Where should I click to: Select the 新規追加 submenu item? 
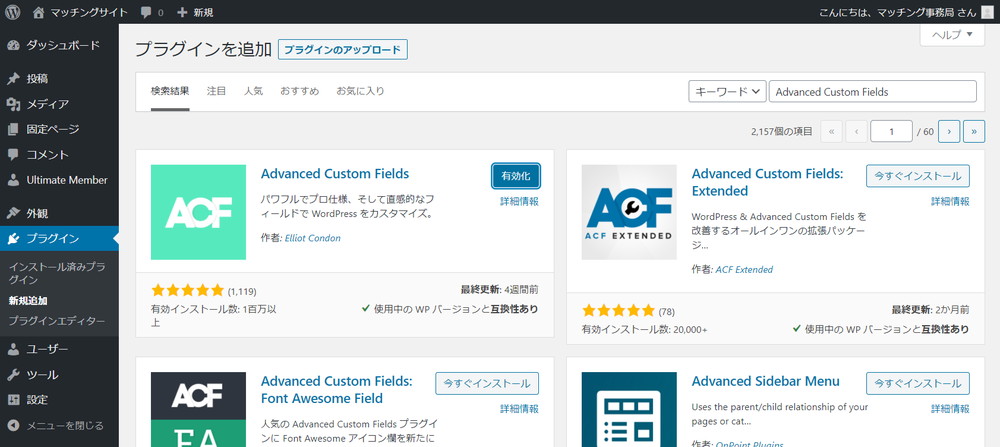28,300
